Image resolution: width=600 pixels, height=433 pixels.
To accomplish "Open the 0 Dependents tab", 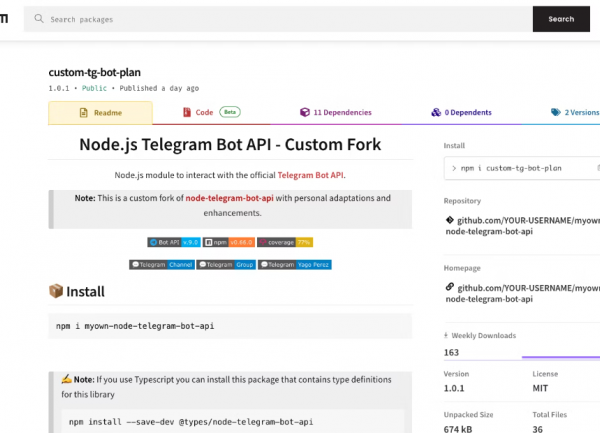I will pos(461,112).
